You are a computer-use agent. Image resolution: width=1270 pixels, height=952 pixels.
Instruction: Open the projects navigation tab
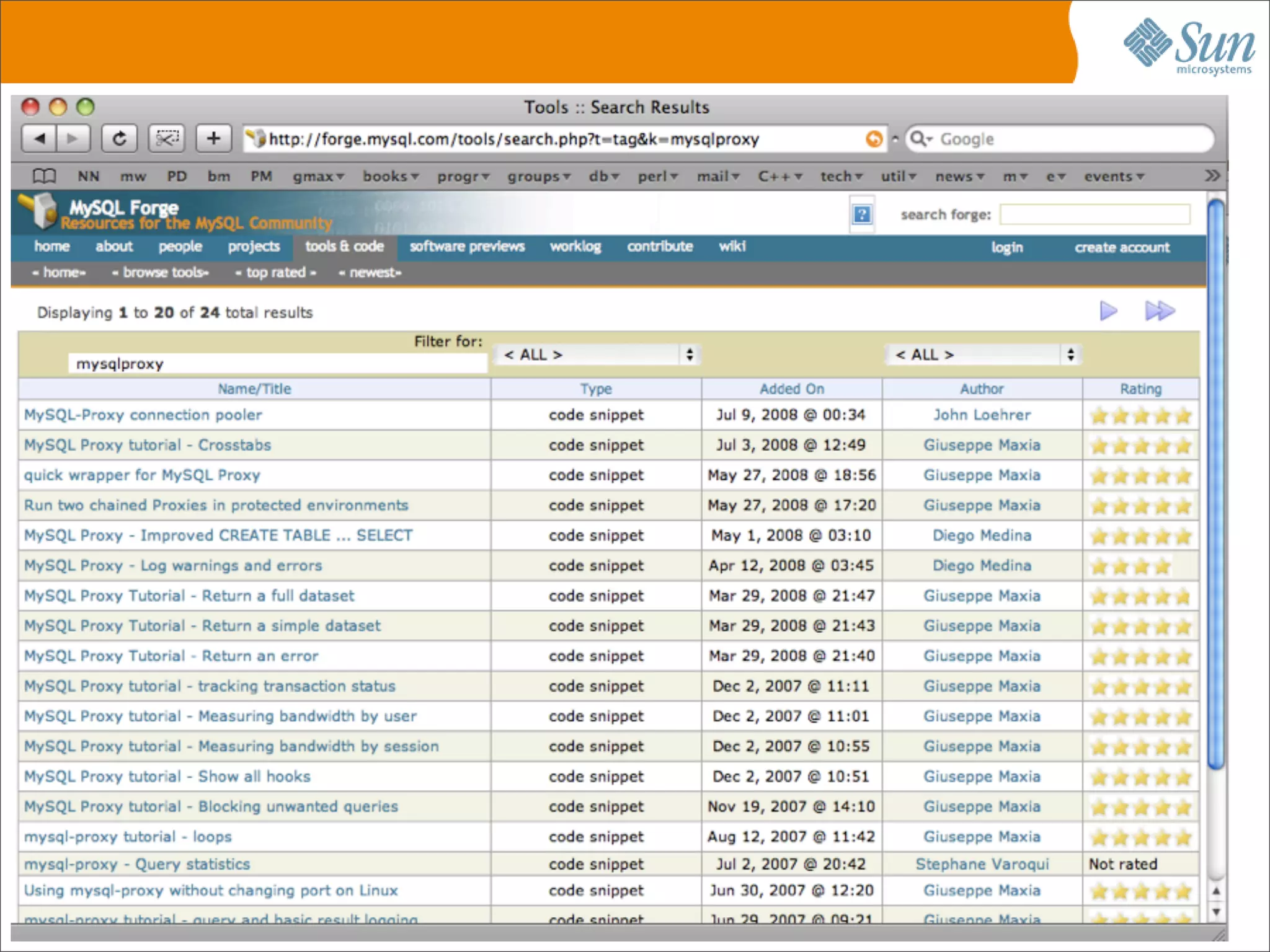[x=254, y=247]
